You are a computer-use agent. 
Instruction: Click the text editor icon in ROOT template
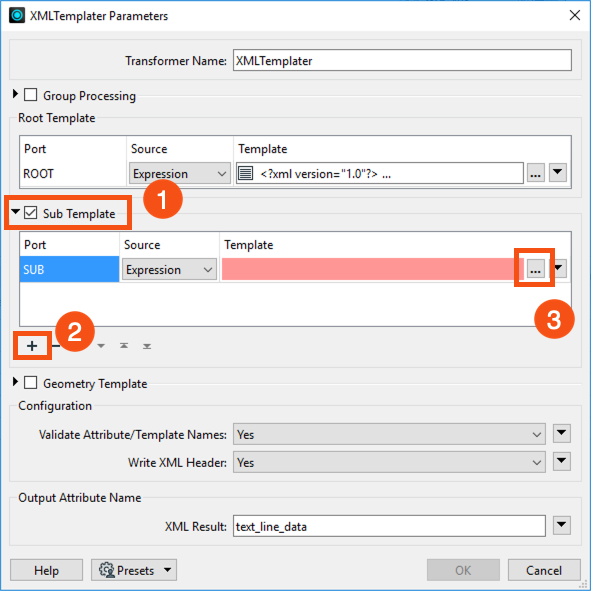[x=245, y=174]
